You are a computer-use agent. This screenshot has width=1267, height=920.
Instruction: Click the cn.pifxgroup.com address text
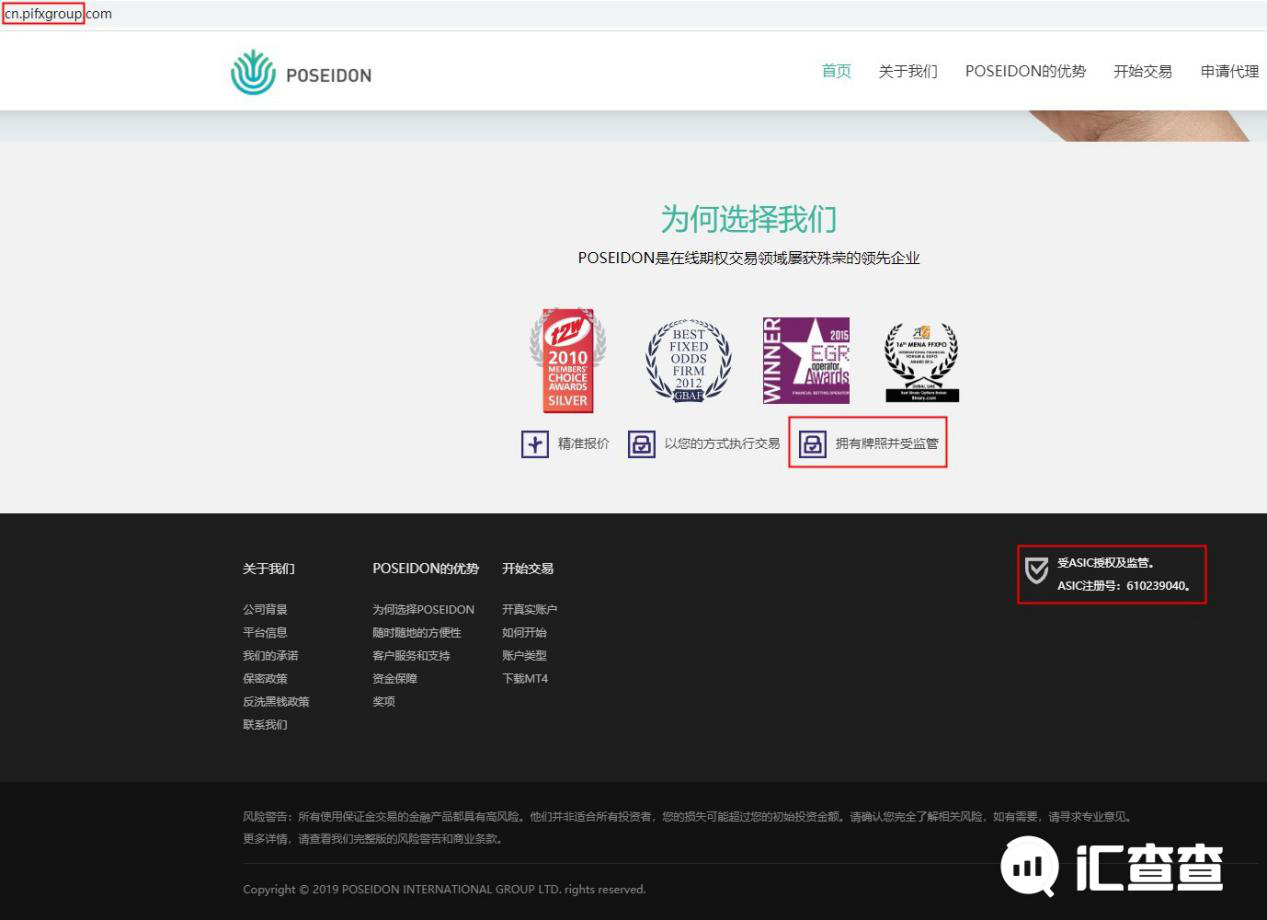point(58,14)
